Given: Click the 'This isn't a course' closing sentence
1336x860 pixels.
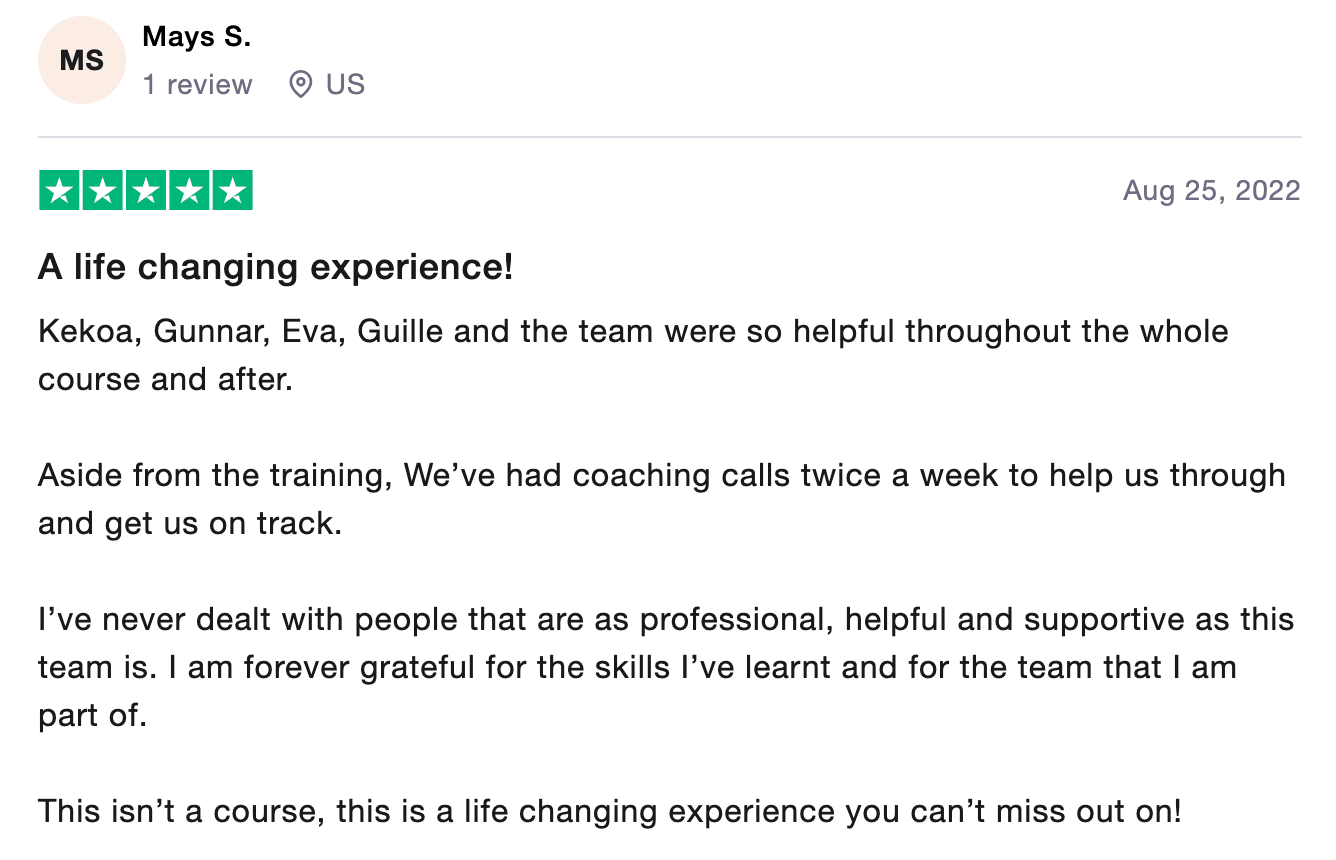Looking at the screenshot, I should [x=609, y=811].
